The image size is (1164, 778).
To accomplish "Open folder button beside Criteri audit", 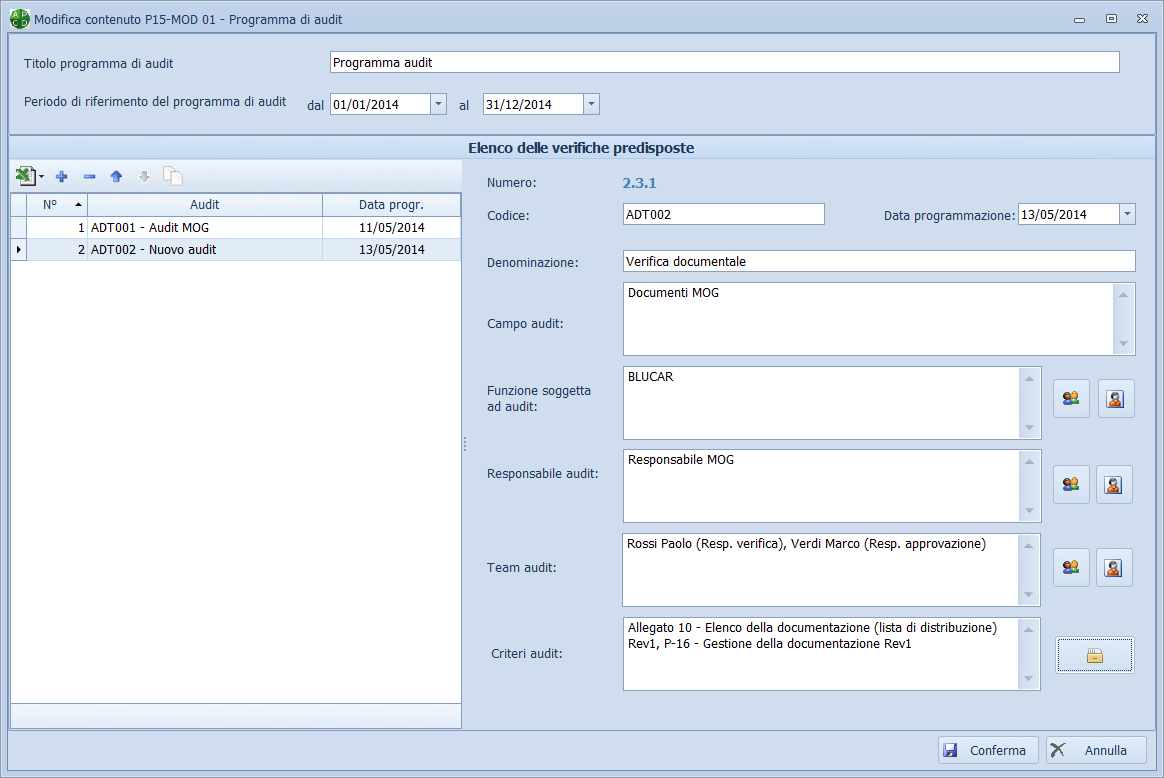I will 1095,656.
